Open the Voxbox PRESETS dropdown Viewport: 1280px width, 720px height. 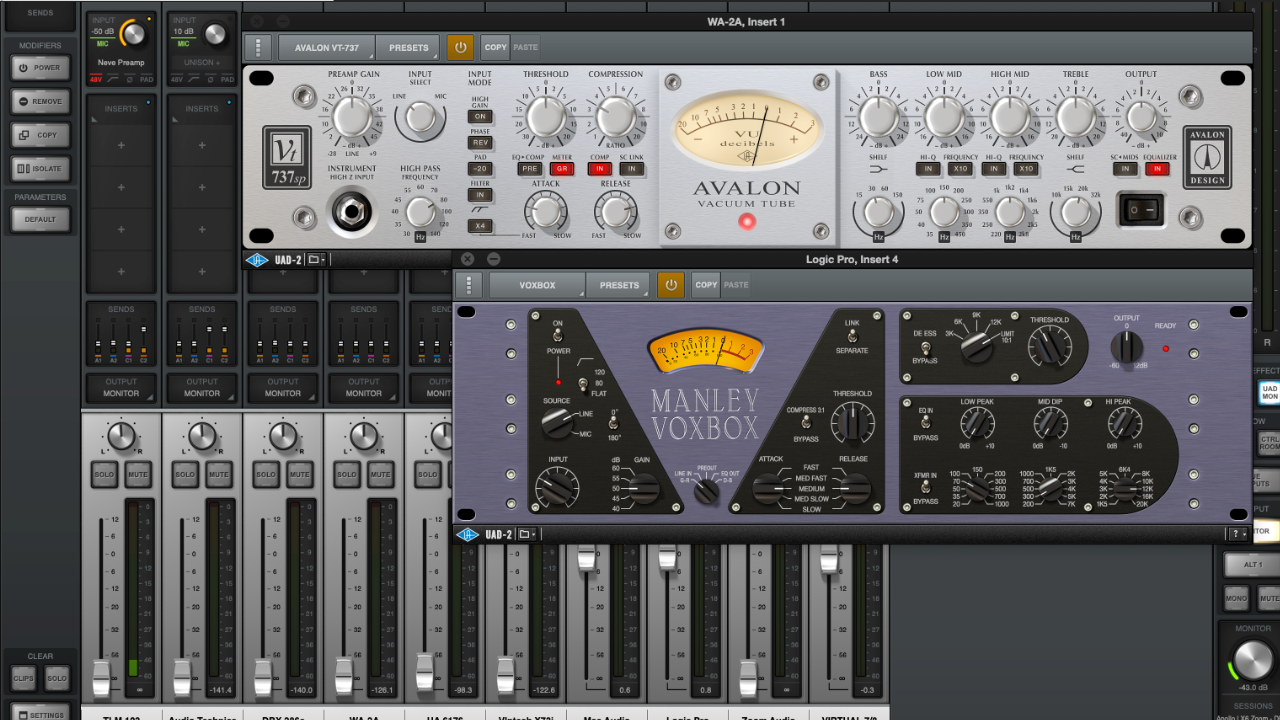point(619,285)
